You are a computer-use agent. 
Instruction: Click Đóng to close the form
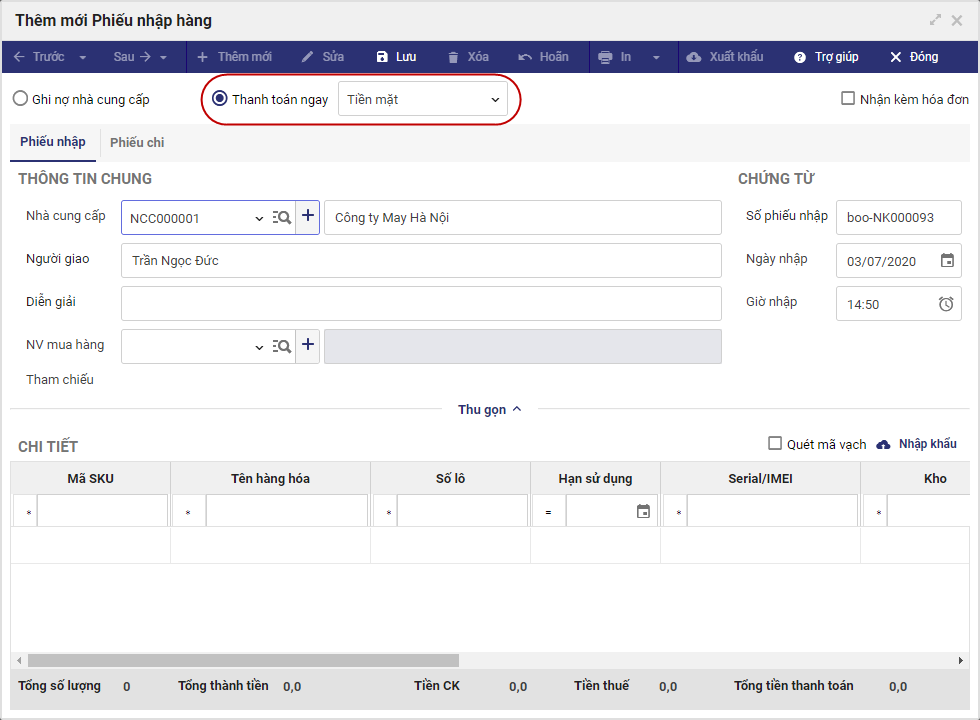pos(914,57)
